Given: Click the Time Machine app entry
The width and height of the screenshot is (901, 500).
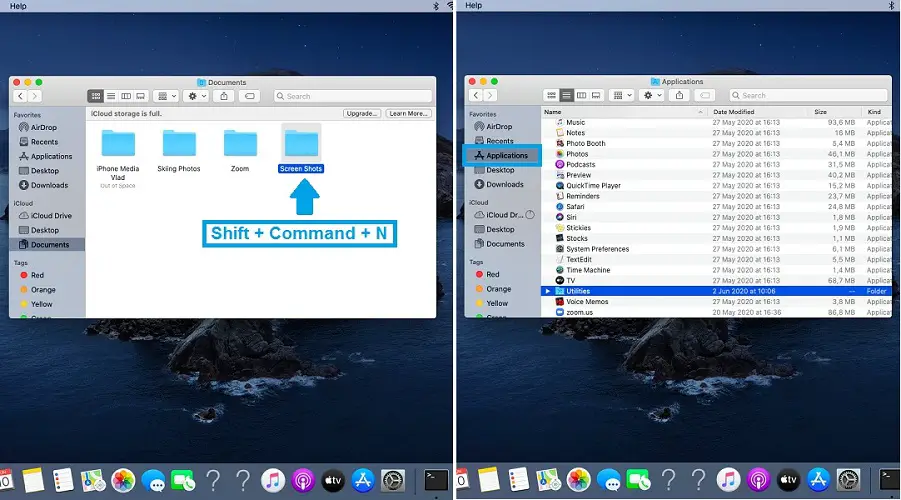Looking at the screenshot, I should pyautogui.click(x=587, y=270).
